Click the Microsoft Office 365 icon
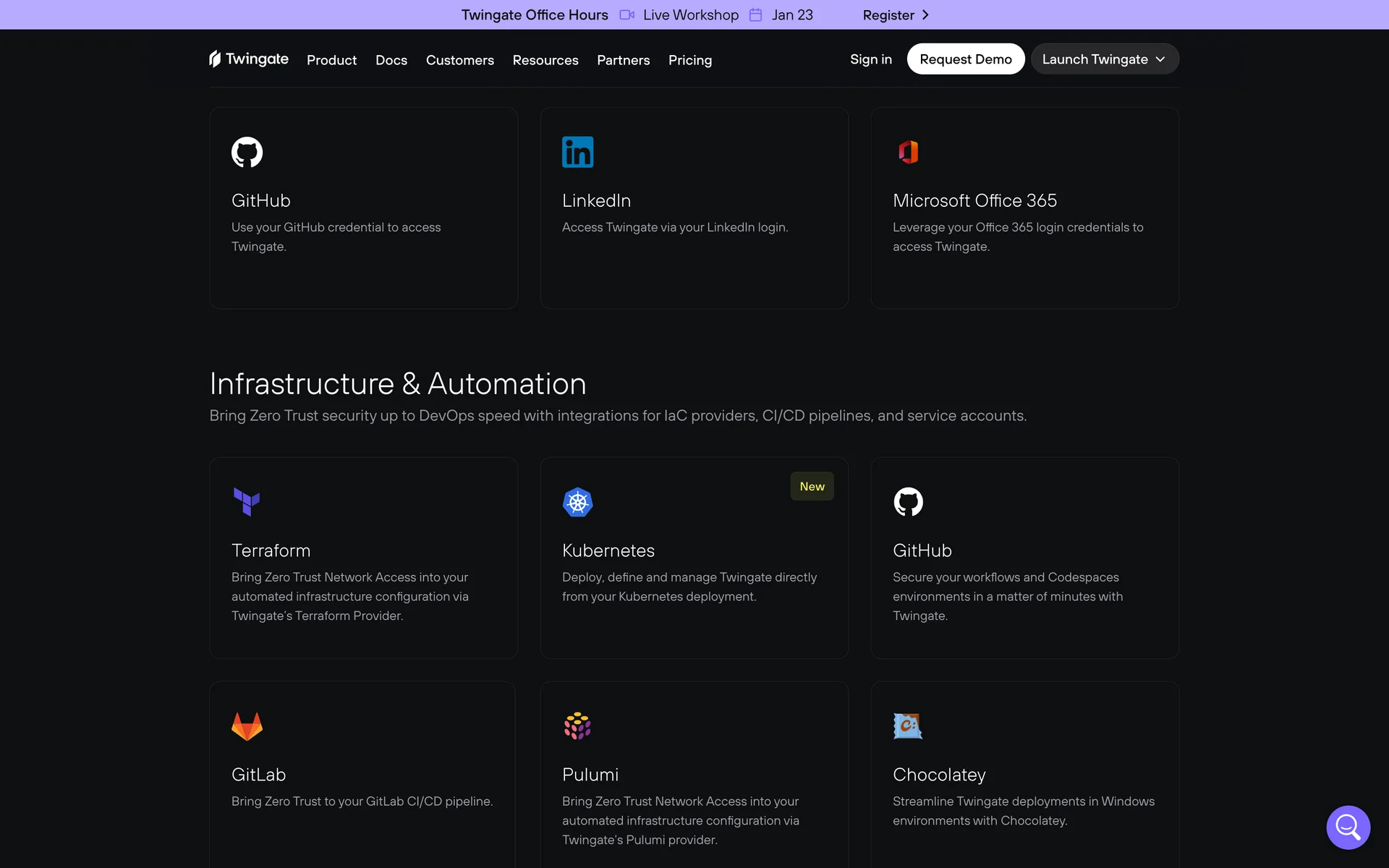 coord(908,152)
